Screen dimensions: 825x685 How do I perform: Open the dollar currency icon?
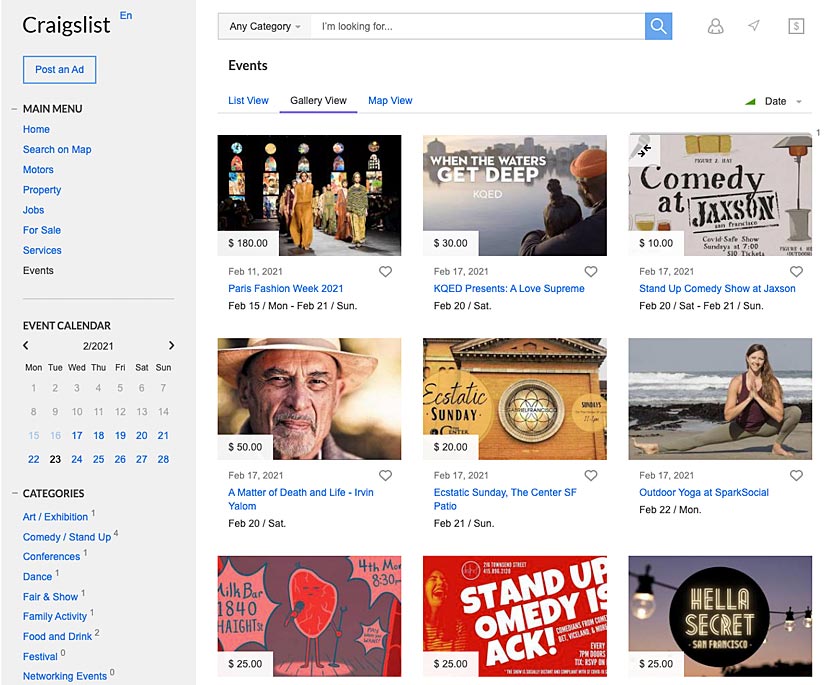point(796,26)
